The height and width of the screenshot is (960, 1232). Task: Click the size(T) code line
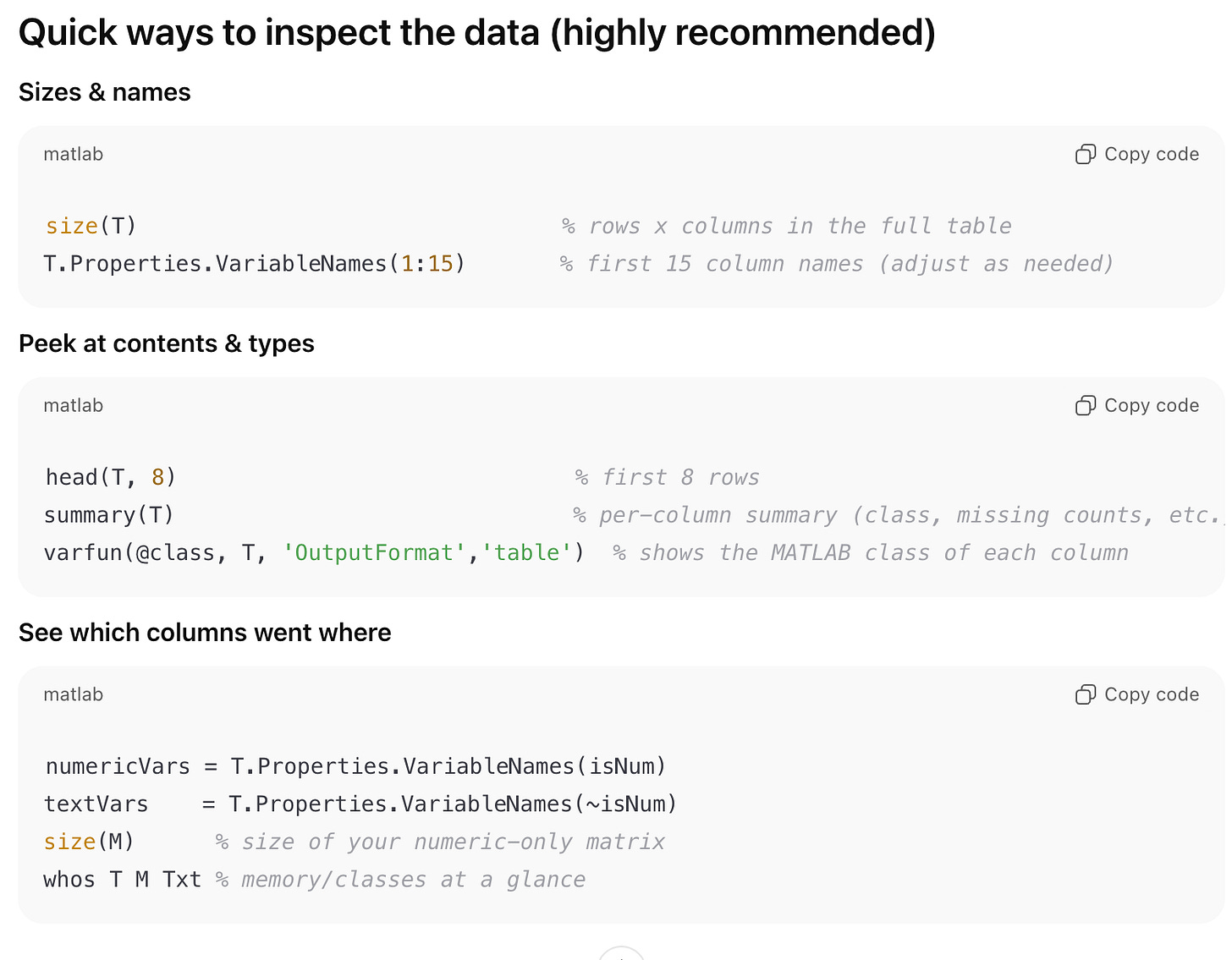[91, 226]
